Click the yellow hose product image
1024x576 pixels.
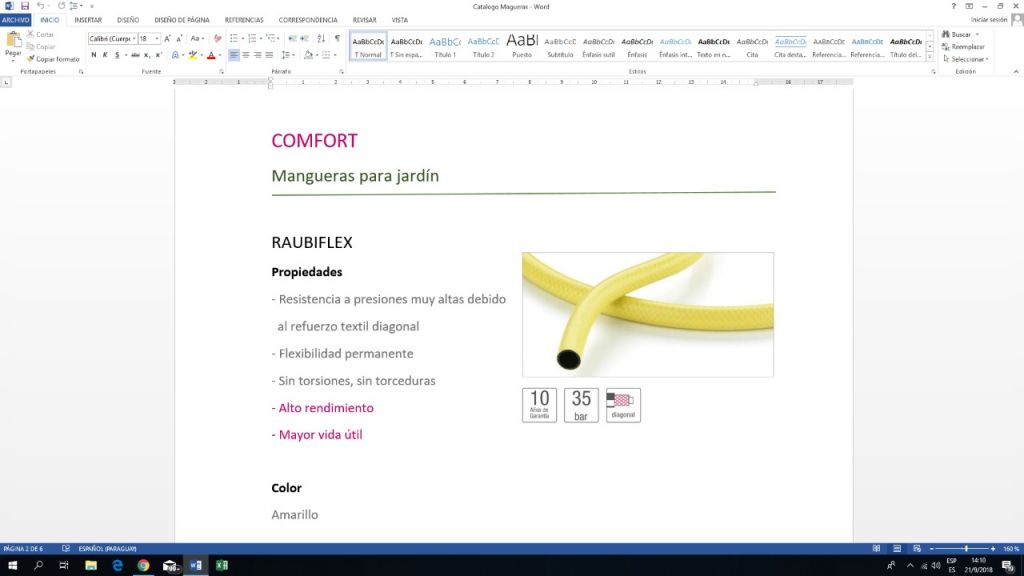pyautogui.click(x=648, y=315)
